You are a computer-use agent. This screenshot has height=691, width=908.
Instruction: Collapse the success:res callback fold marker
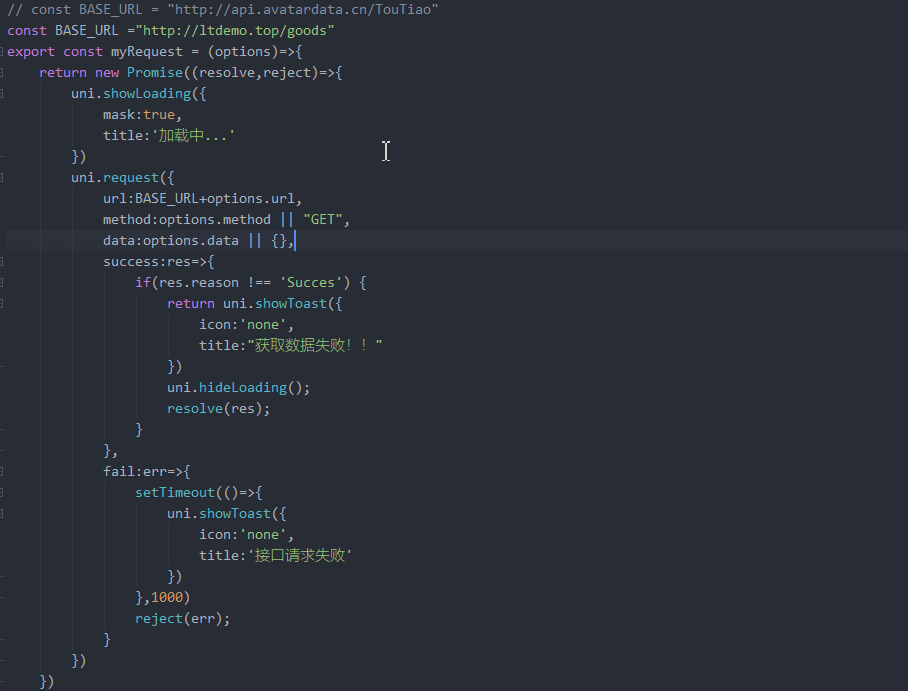pos(3,261)
